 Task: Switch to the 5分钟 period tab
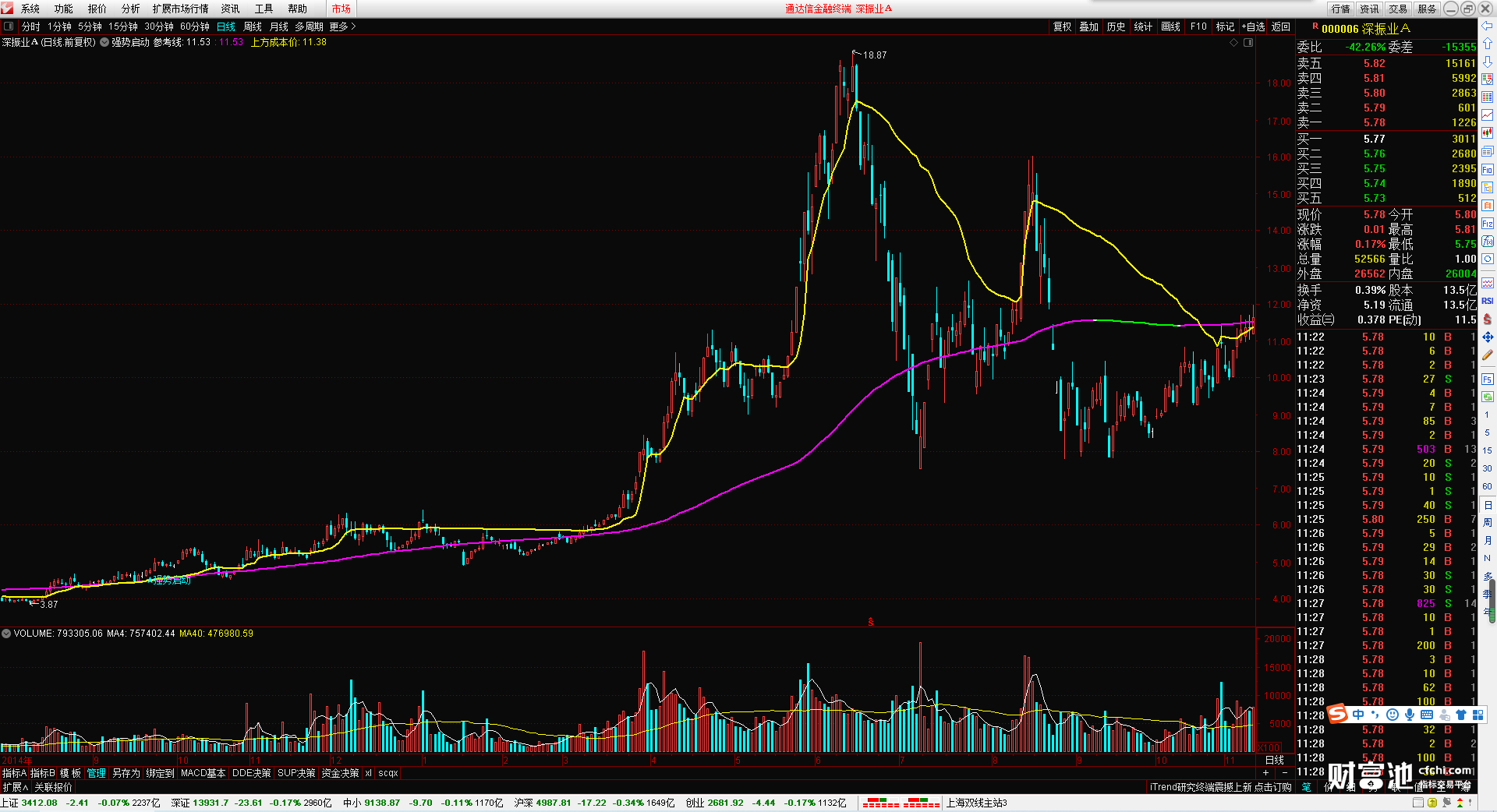[90, 26]
